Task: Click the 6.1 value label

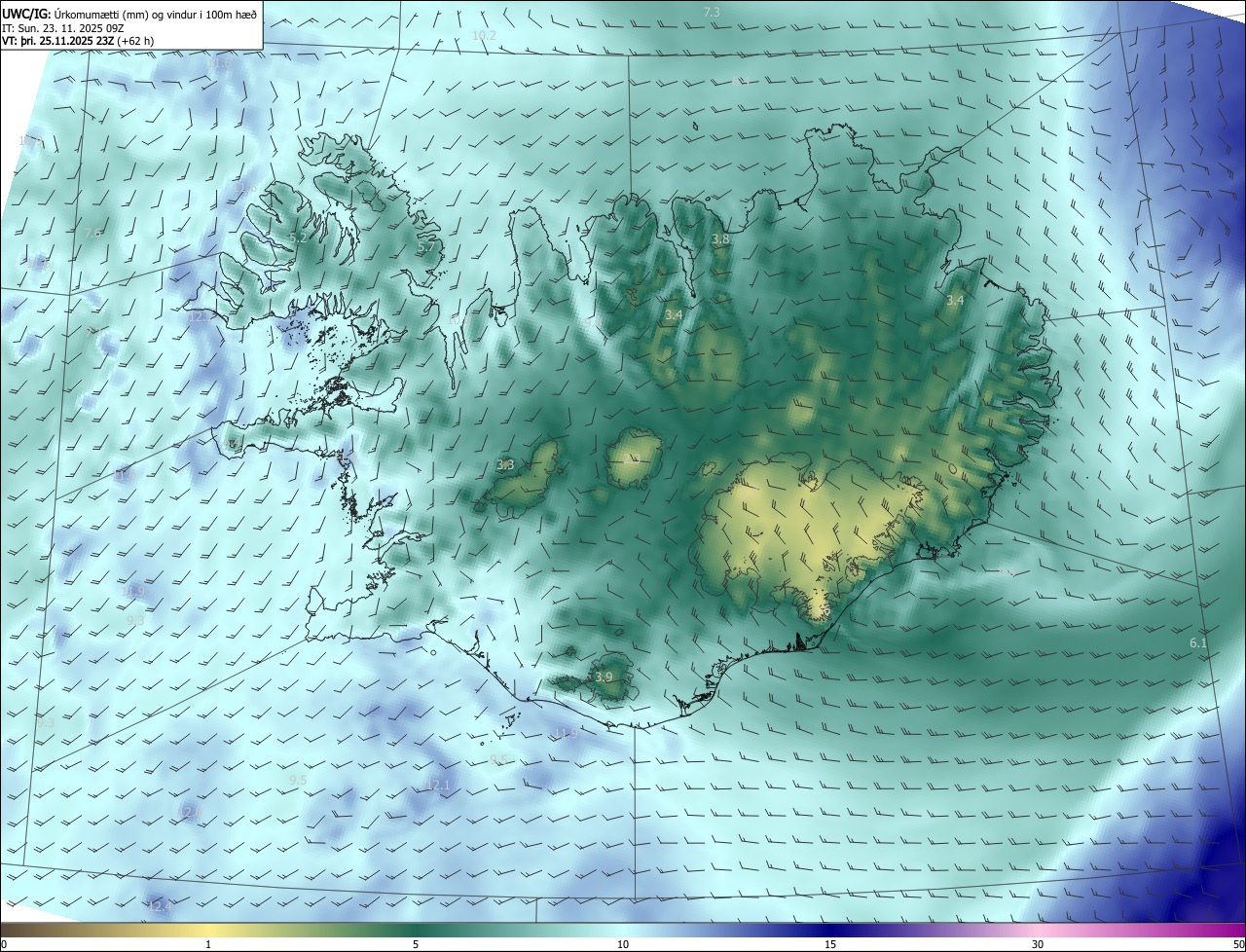Action: tap(1198, 643)
